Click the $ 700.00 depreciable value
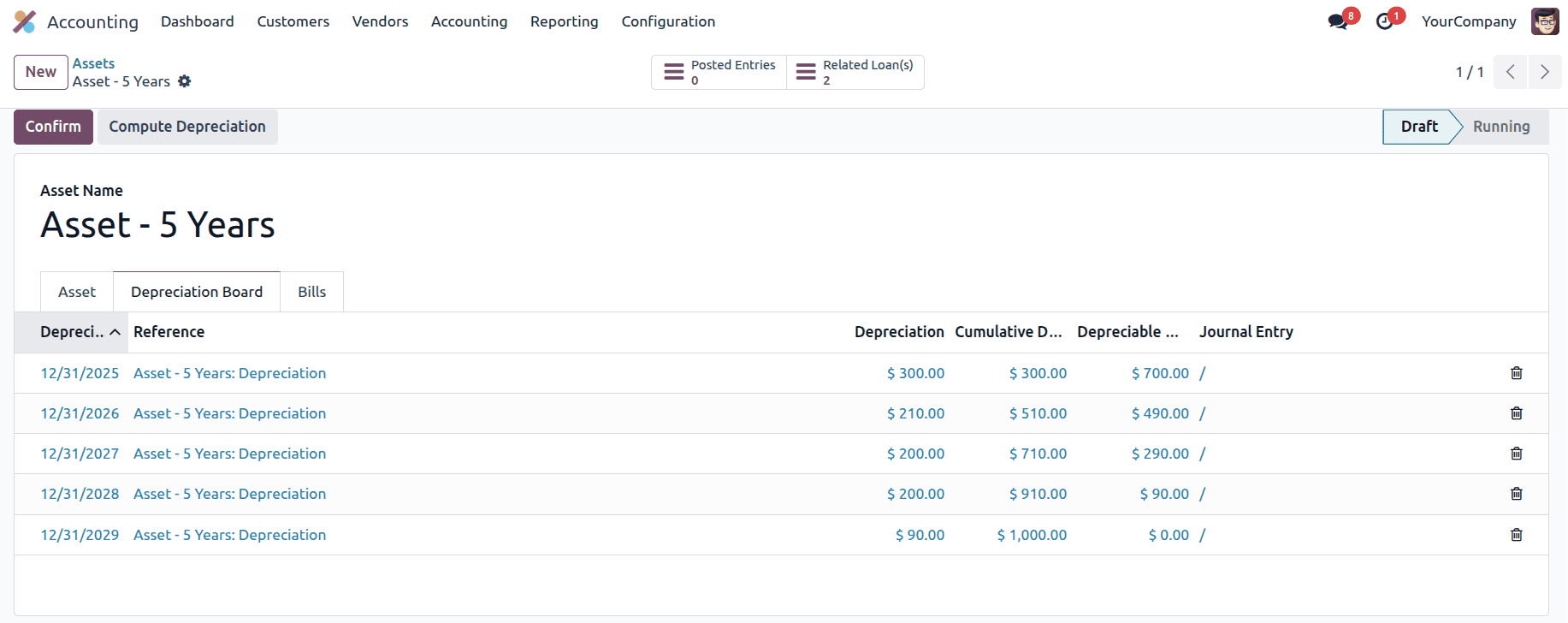 (1160, 373)
